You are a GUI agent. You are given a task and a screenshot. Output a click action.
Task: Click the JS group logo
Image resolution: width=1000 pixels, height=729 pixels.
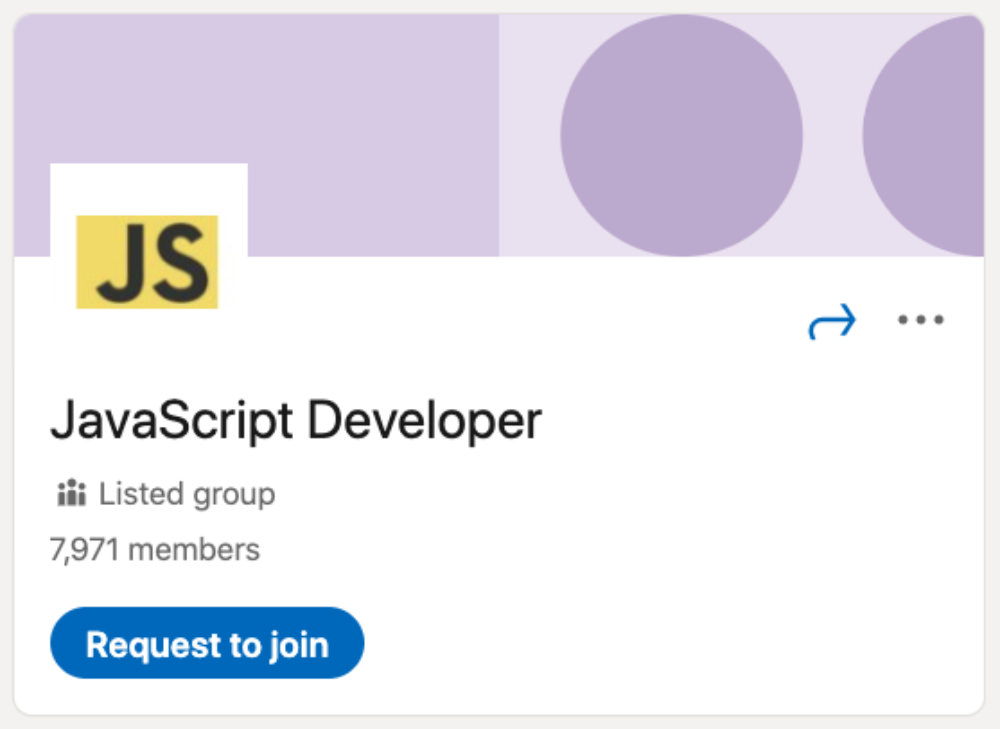[147, 262]
